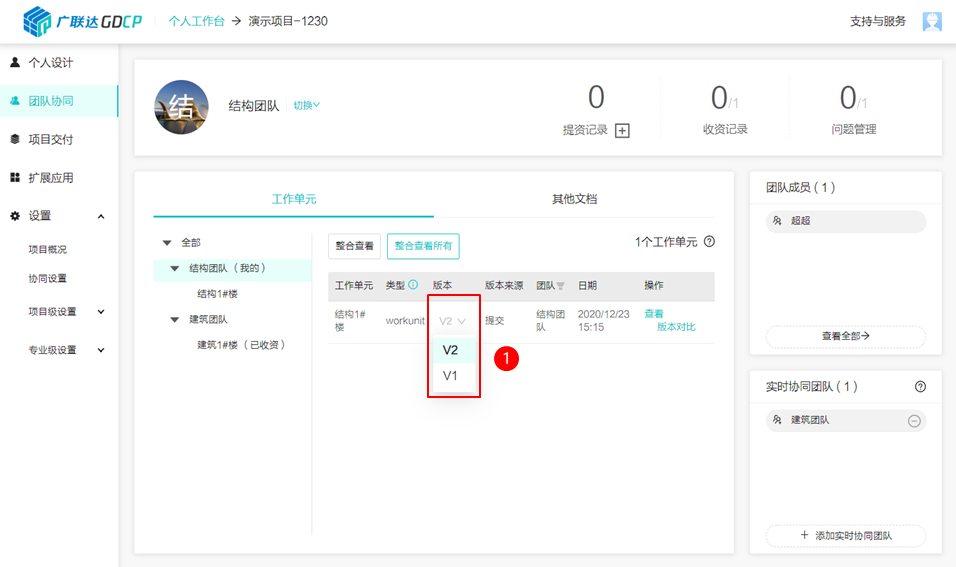This screenshot has width=956, height=567.
Task: Collapse the 全部 tree node triangle
Action: (167, 243)
